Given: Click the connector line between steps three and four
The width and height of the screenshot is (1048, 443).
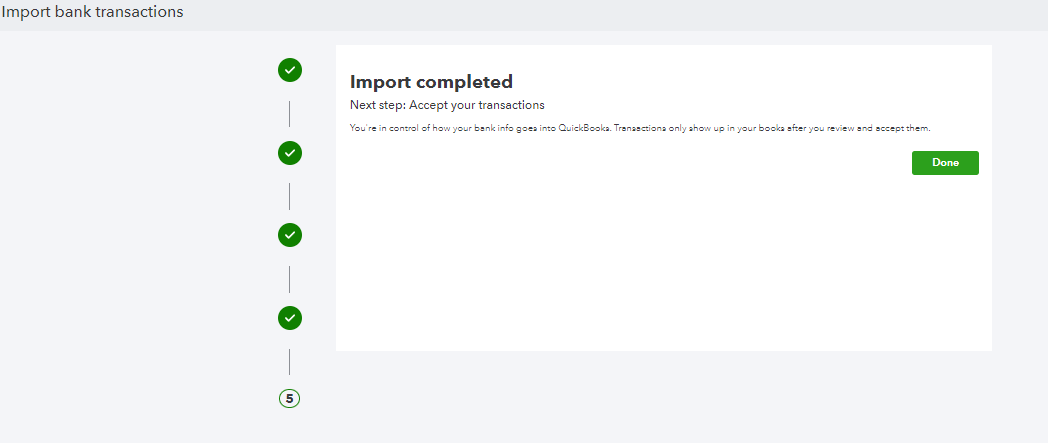Looking at the screenshot, I should (290, 278).
